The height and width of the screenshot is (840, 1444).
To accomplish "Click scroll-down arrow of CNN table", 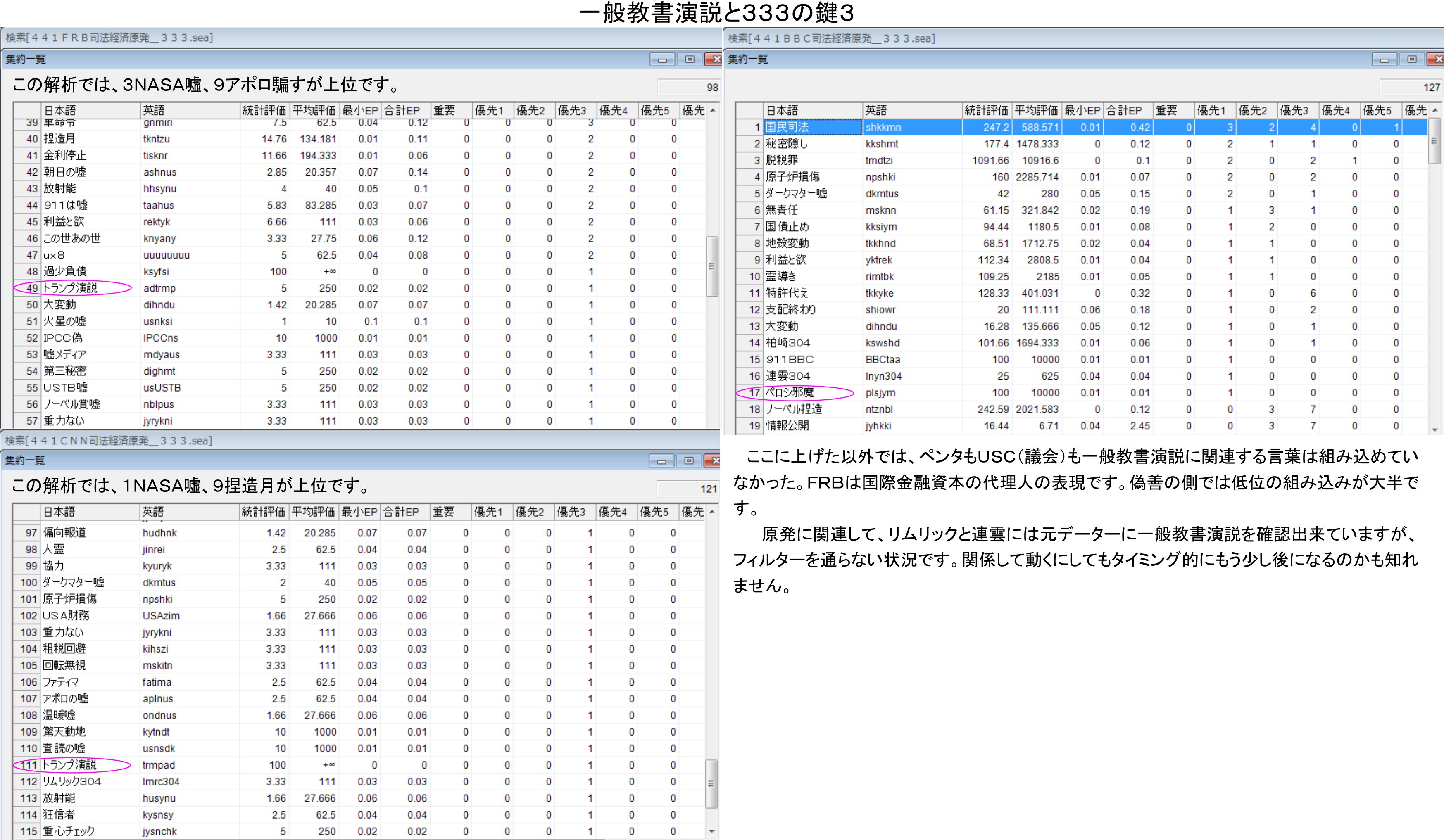I will [x=712, y=831].
